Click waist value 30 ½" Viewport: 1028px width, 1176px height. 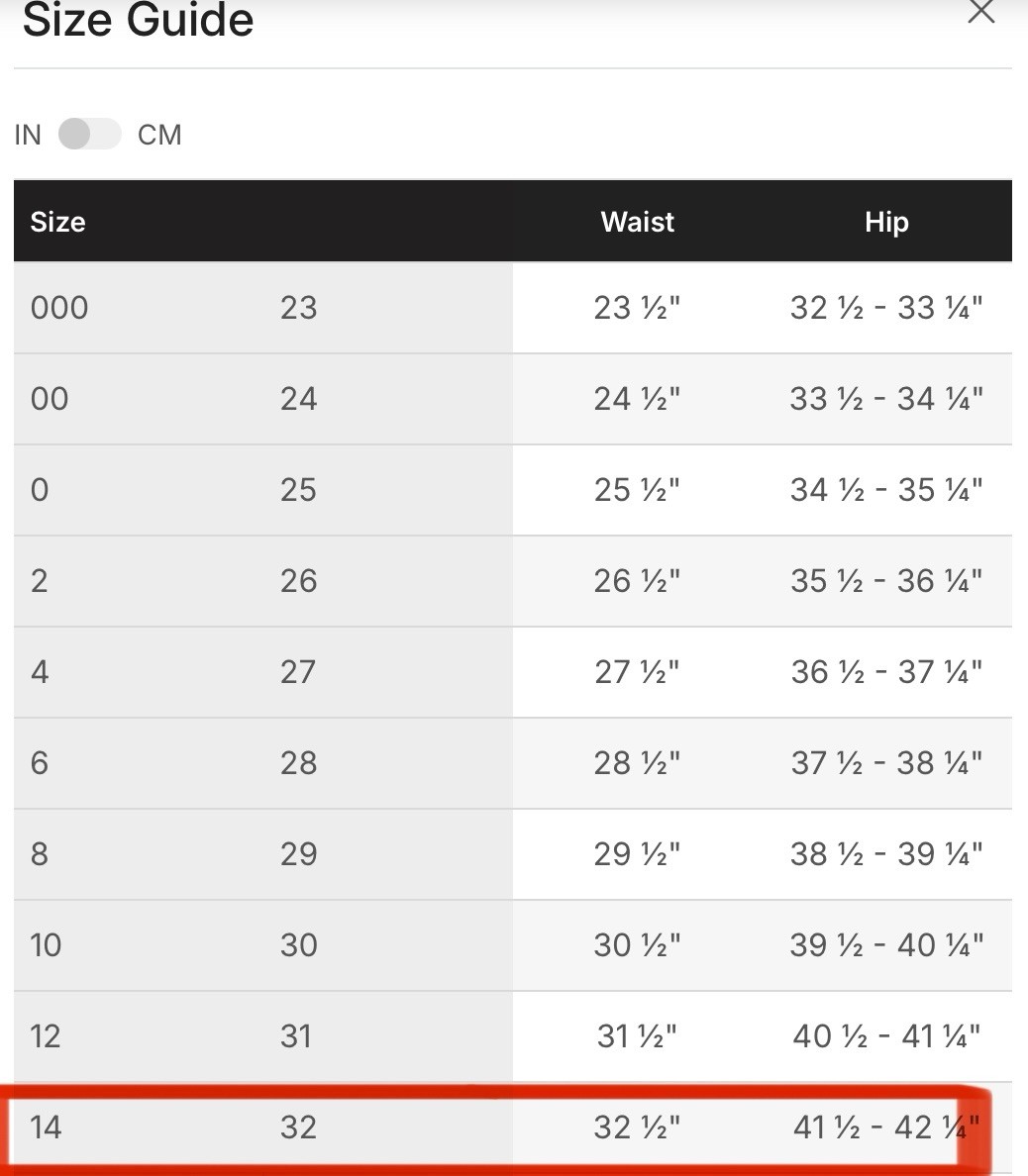[637, 945]
